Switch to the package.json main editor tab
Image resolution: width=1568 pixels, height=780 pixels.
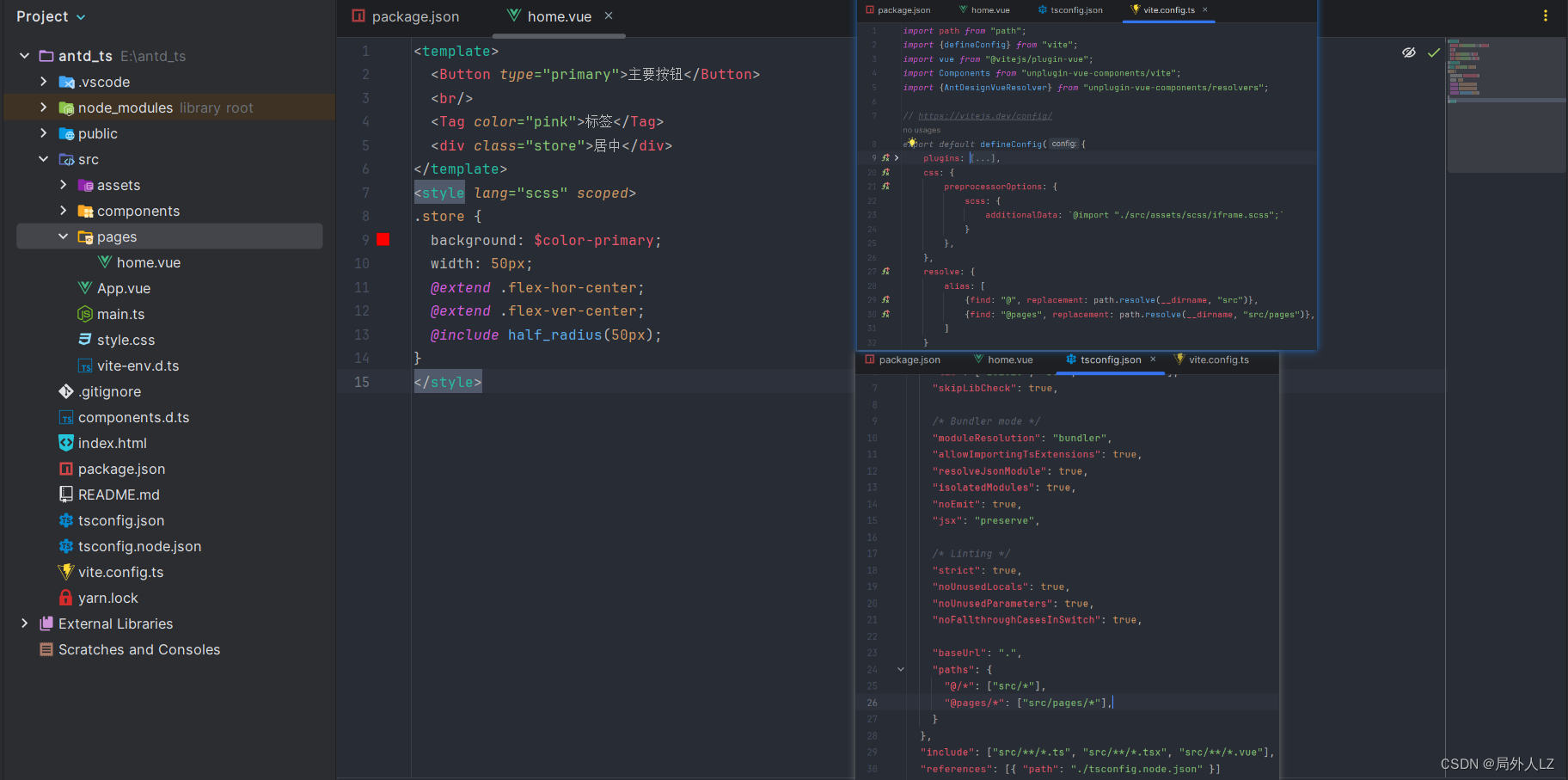406,16
